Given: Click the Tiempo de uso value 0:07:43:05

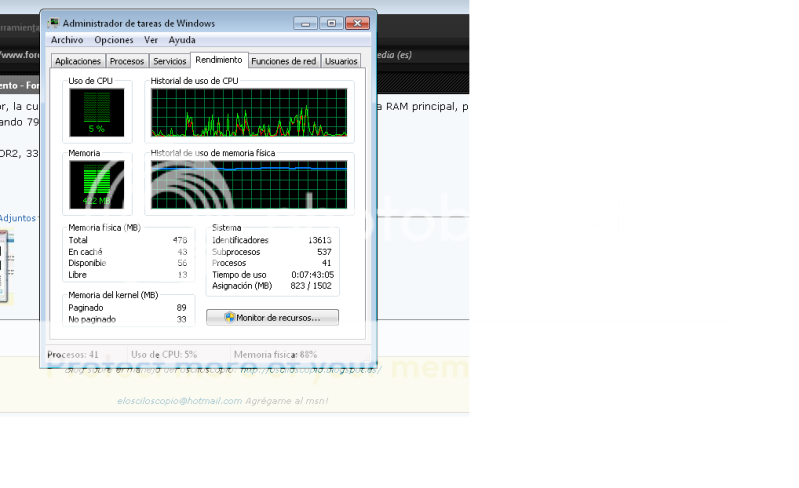Looking at the screenshot, I should click(x=313, y=275).
